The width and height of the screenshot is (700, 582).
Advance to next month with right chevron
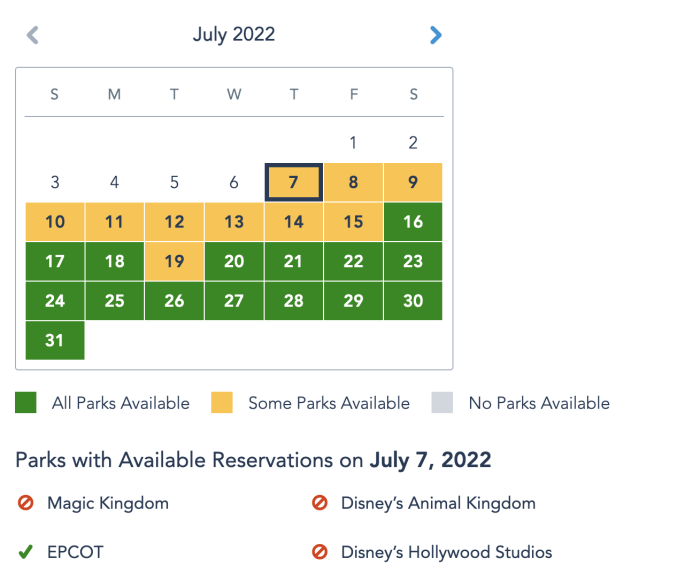(x=436, y=35)
